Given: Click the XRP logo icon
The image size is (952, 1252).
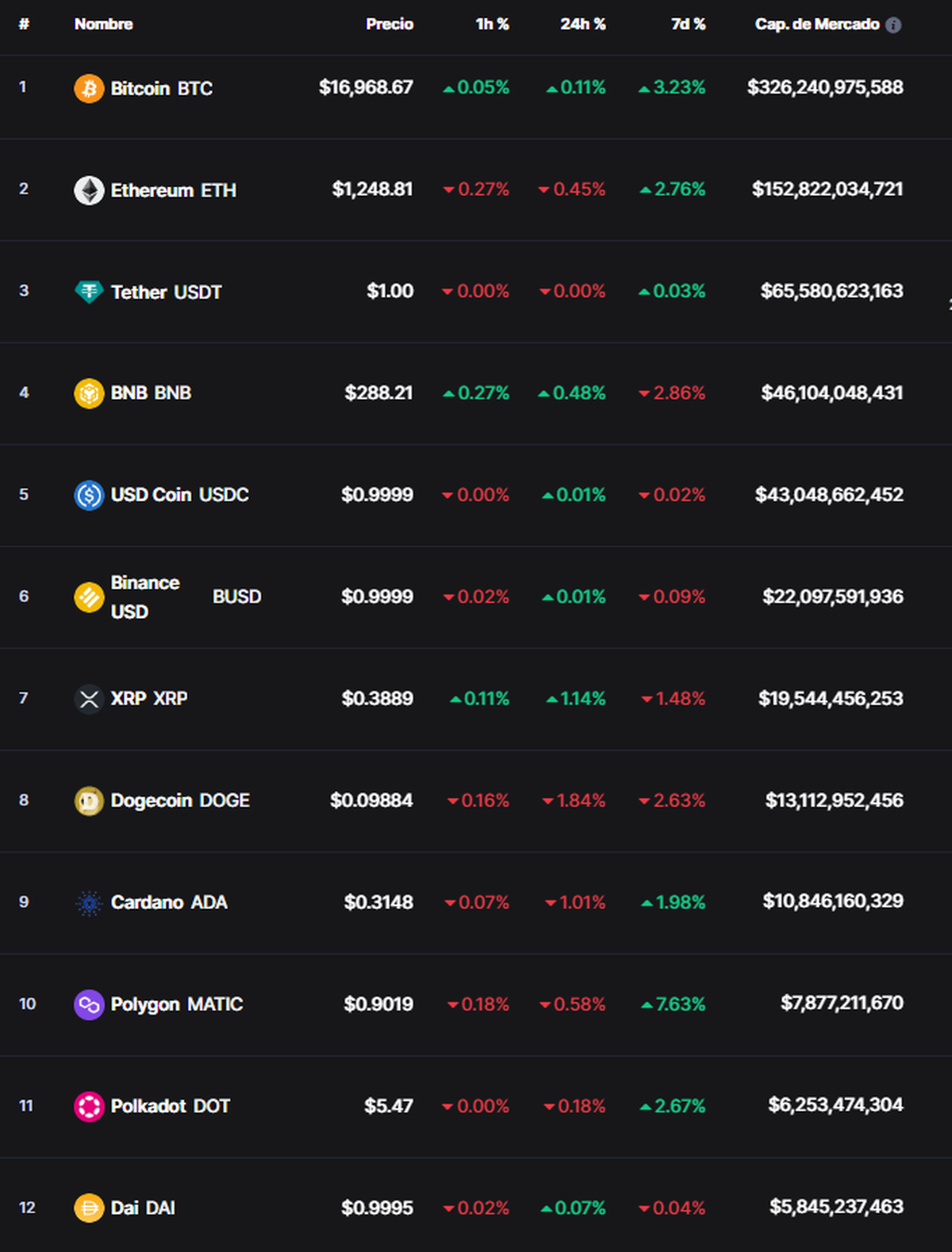Looking at the screenshot, I should click(89, 698).
